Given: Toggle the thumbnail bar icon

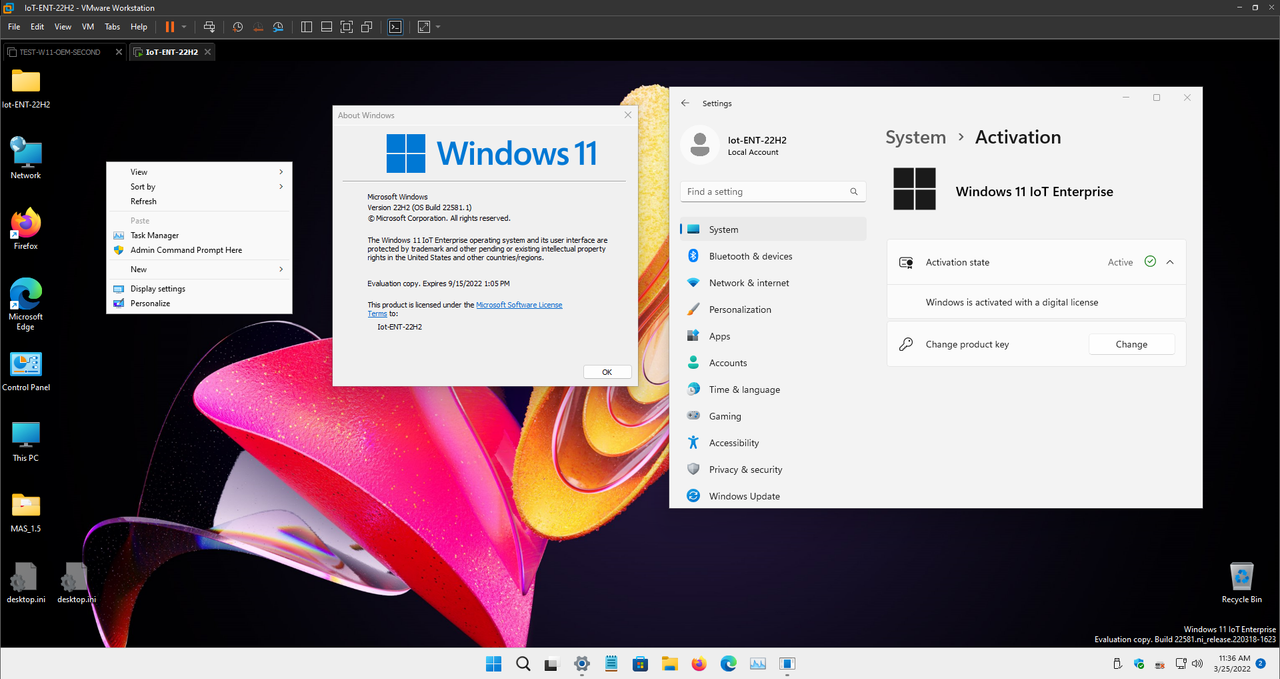Looking at the screenshot, I should click(326, 27).
